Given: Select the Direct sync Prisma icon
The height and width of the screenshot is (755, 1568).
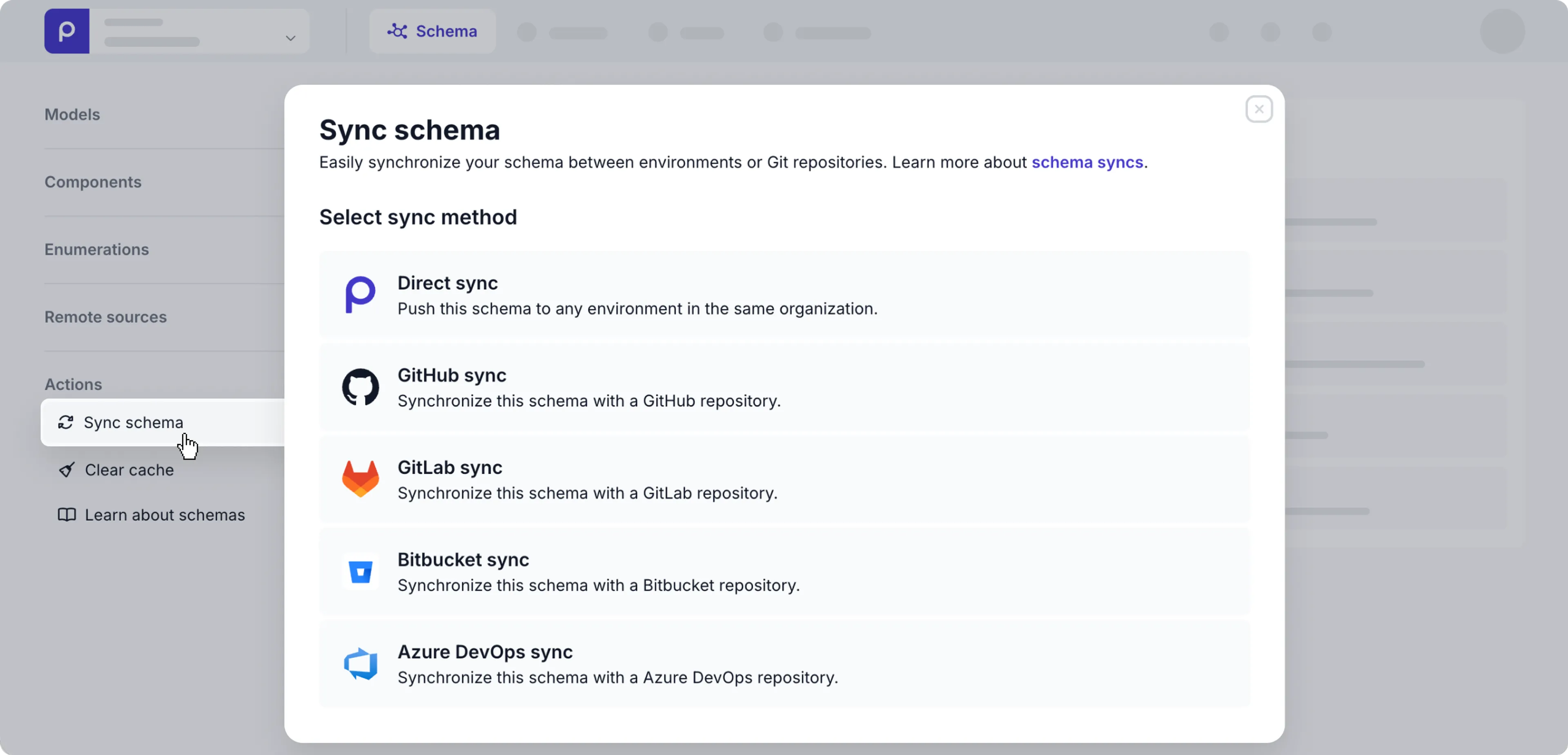Looking at the screenshot, I should [360, 295].
